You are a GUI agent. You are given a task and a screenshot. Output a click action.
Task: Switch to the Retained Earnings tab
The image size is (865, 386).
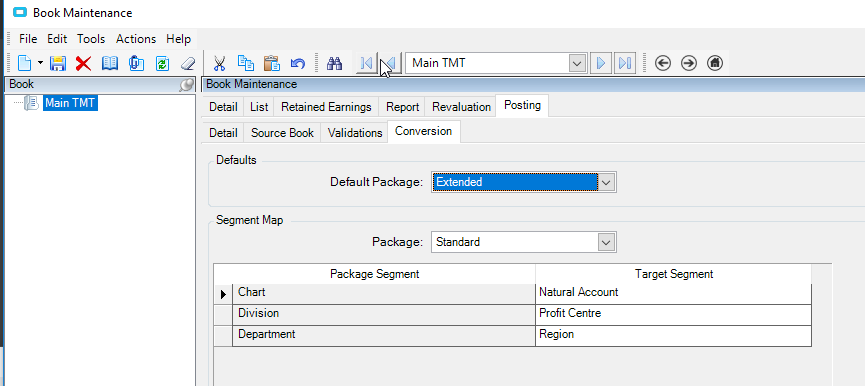pyautogui.click(x=326, y=107)
